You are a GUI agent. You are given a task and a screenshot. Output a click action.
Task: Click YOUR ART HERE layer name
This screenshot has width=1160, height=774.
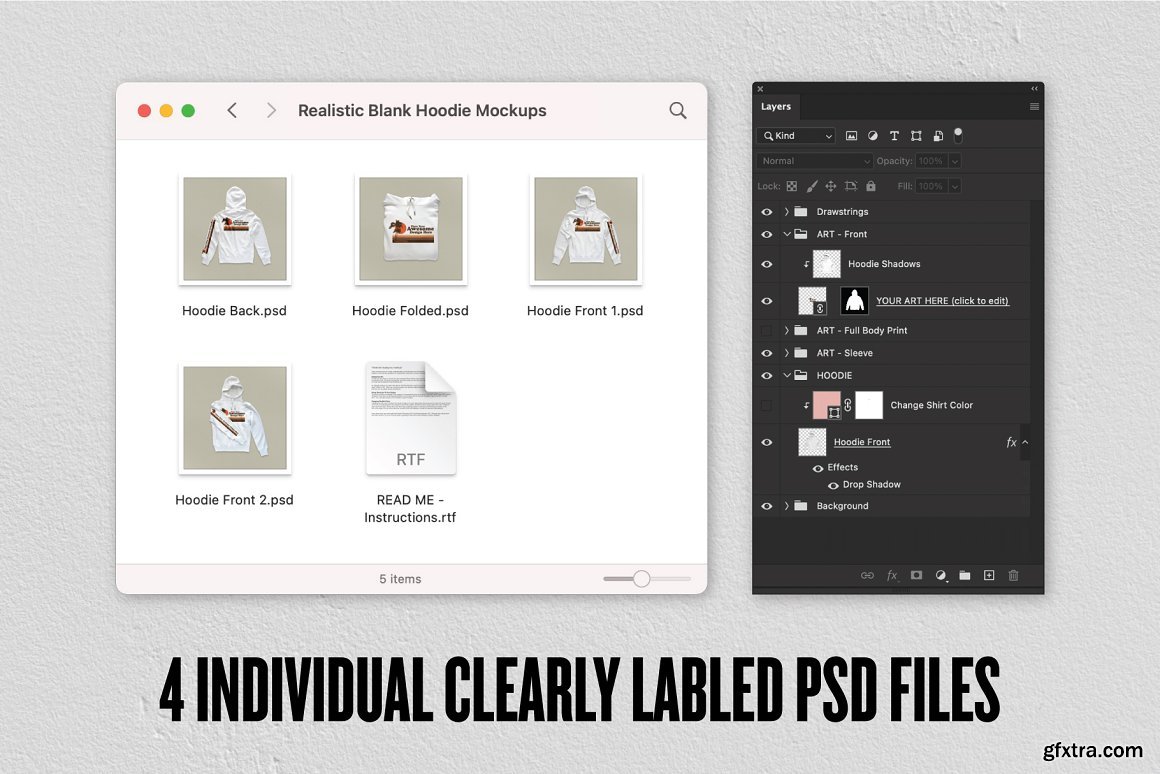coord(942,301)
